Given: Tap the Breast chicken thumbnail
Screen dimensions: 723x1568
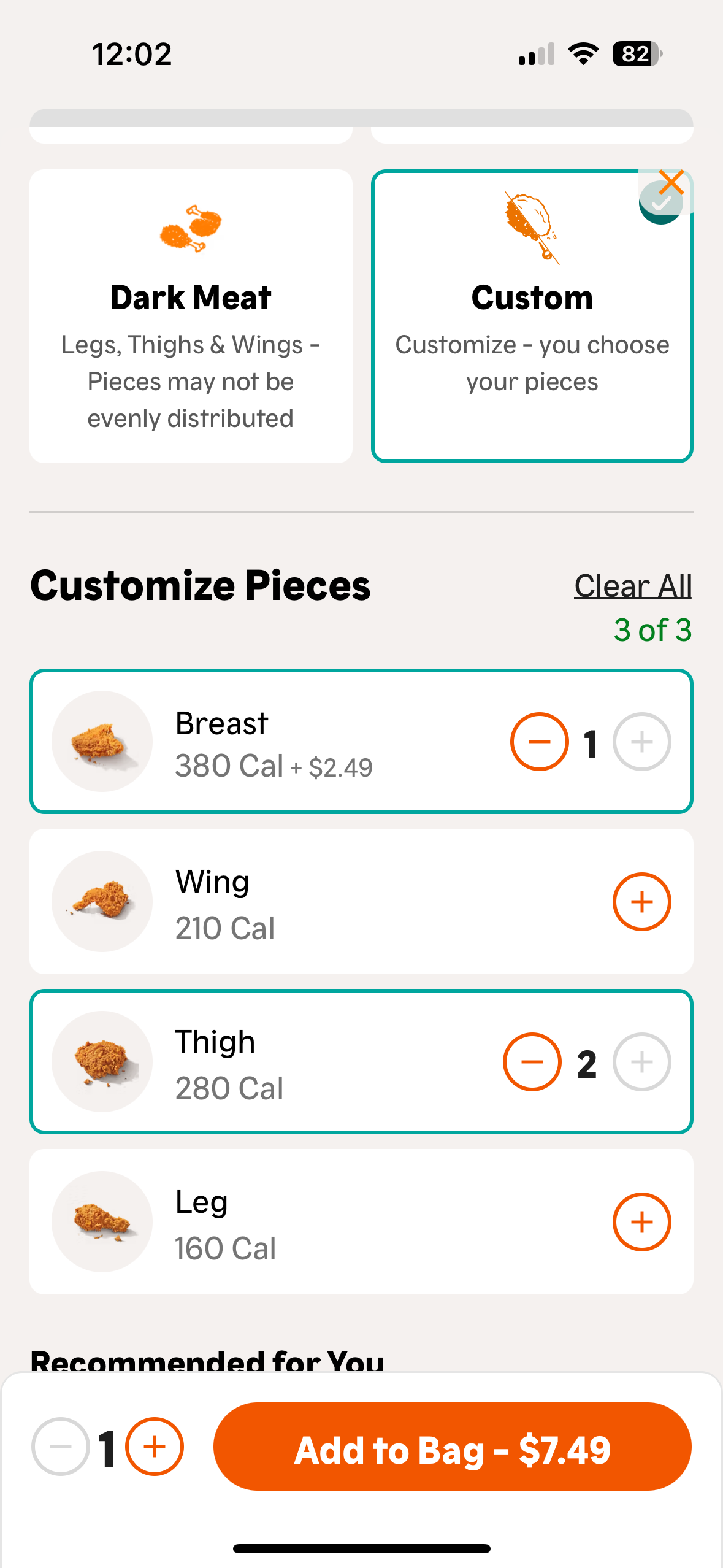Looking at the screenshot, I should coord(102,742).
